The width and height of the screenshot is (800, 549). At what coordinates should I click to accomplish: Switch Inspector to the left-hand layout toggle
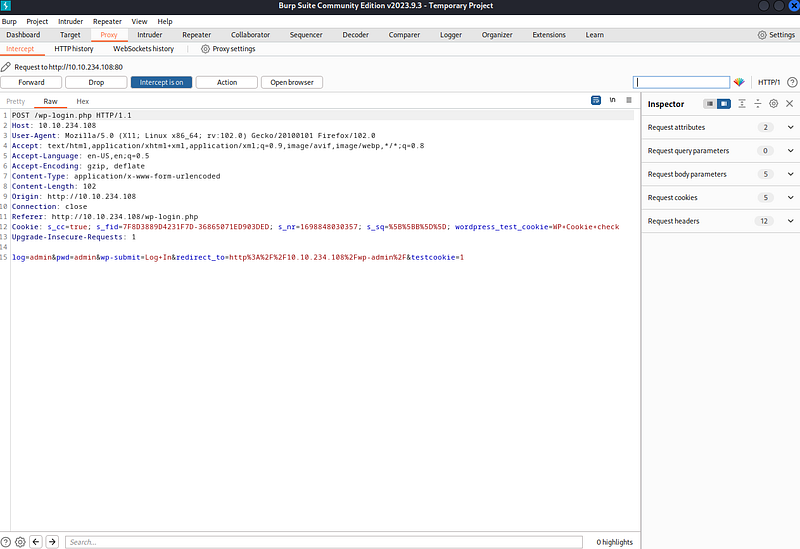coord(709,104)
